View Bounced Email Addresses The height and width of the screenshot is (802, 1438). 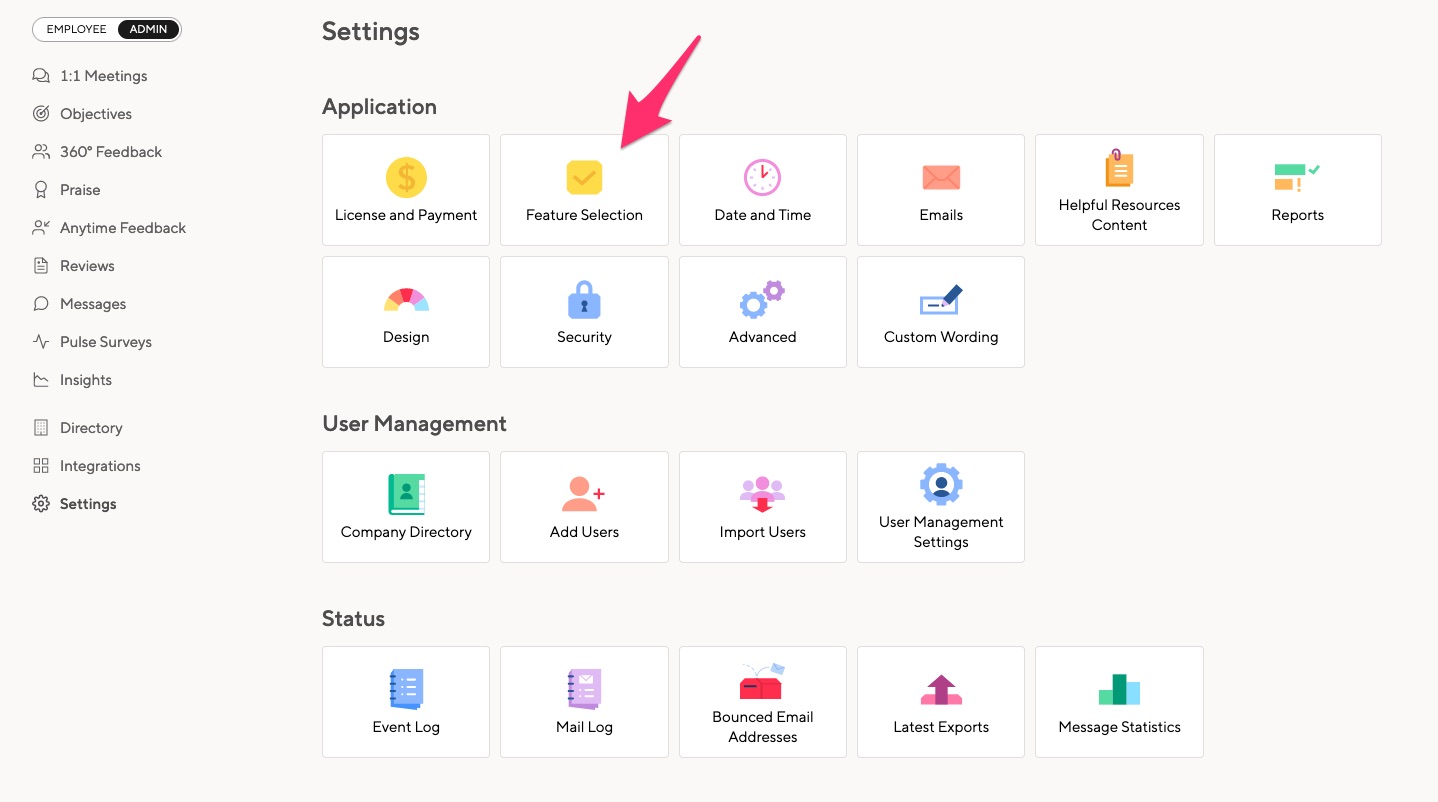762,701
